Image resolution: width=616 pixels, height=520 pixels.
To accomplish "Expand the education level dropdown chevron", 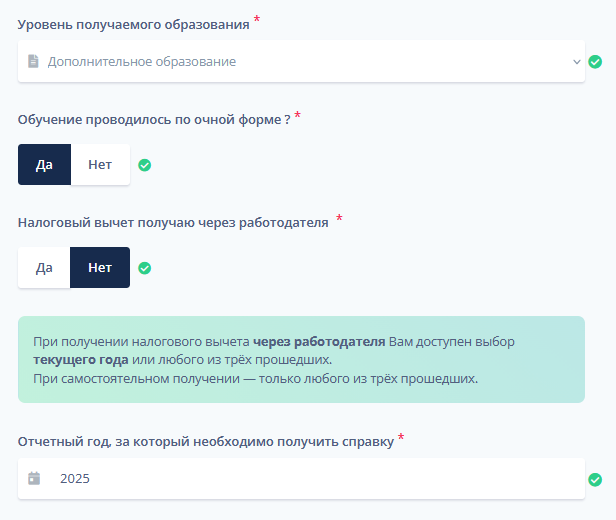I will point(576,62).
